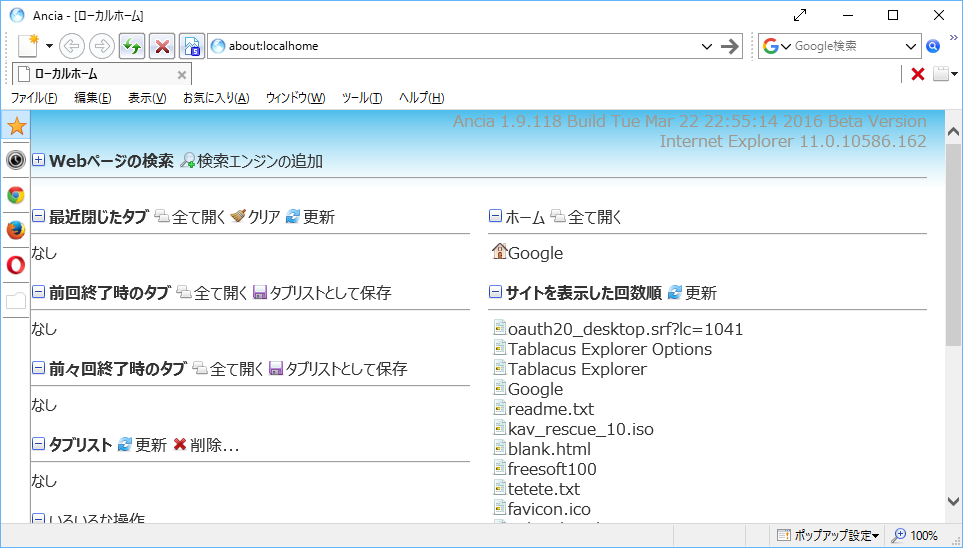This screenshot has height=548, width=963.
Task: Click 検索エンジンの追加 link
Action: 260,161
